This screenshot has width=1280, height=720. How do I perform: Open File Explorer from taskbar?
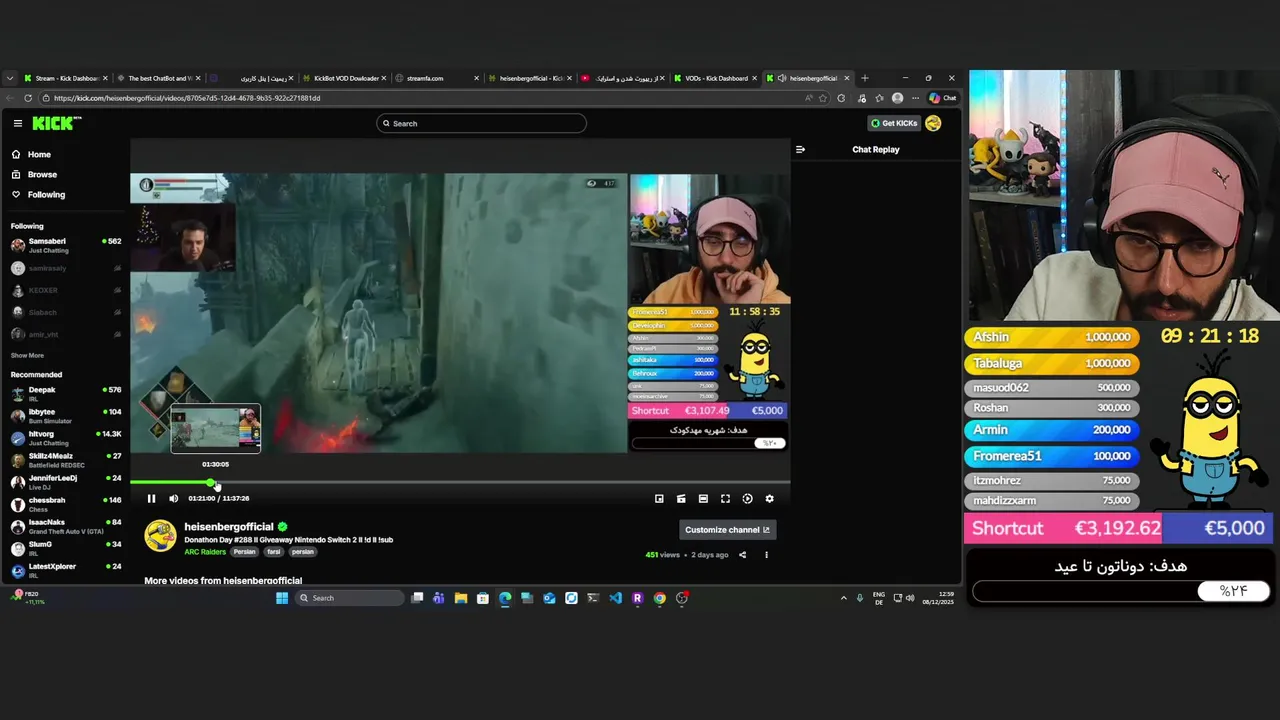click(x=461, y=598)
